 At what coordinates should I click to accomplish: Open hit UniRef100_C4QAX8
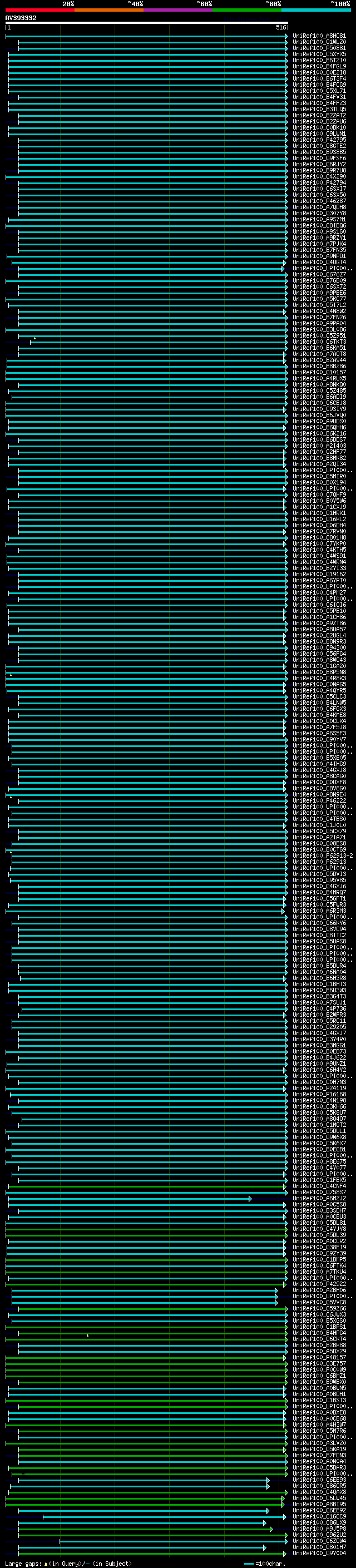[319, 1492]
